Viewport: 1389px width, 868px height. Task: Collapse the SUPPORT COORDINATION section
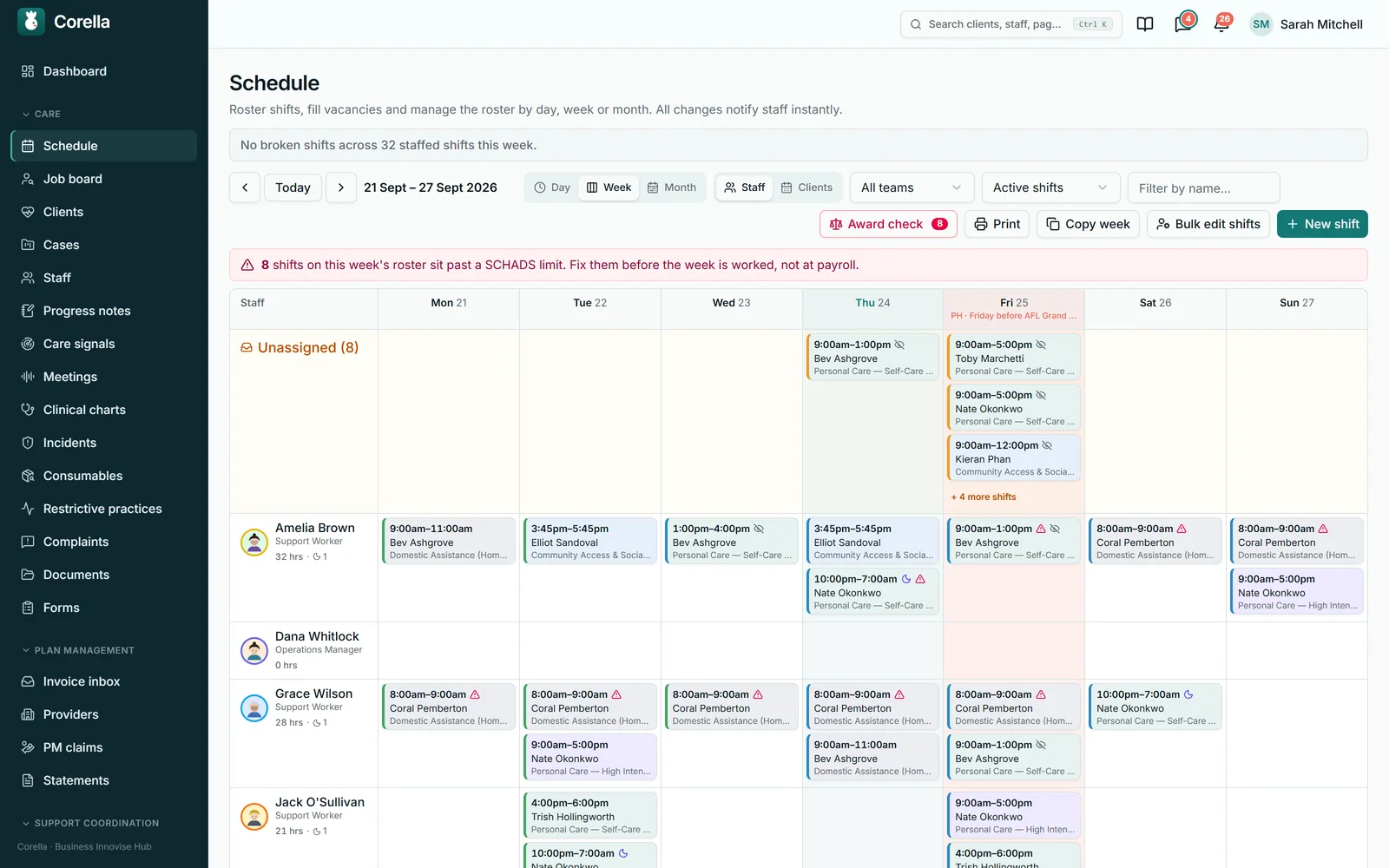pos(90,823)
